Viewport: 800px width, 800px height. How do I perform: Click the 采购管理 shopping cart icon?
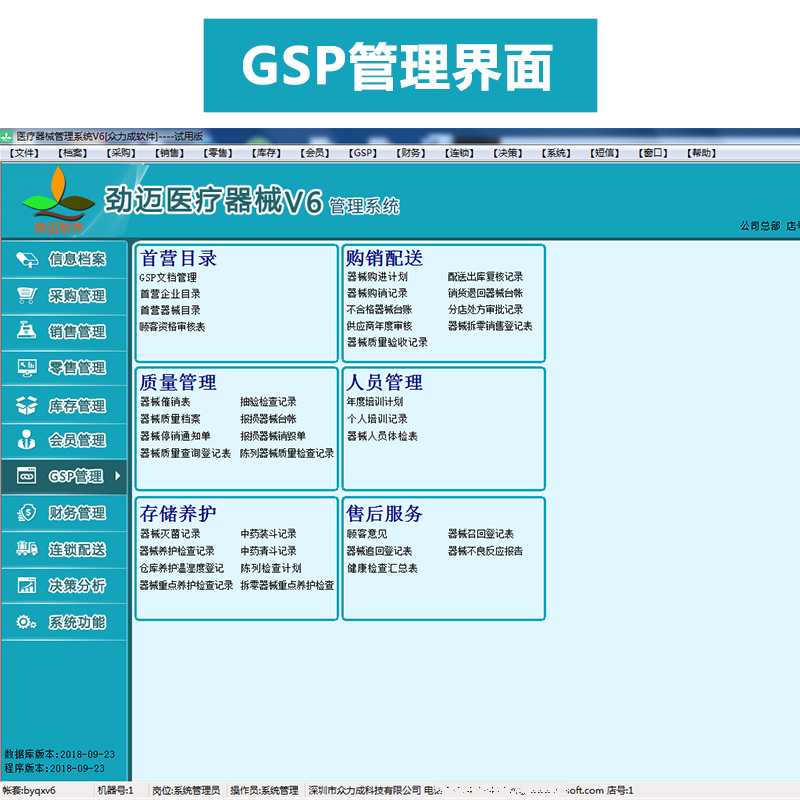click(27, 295)
